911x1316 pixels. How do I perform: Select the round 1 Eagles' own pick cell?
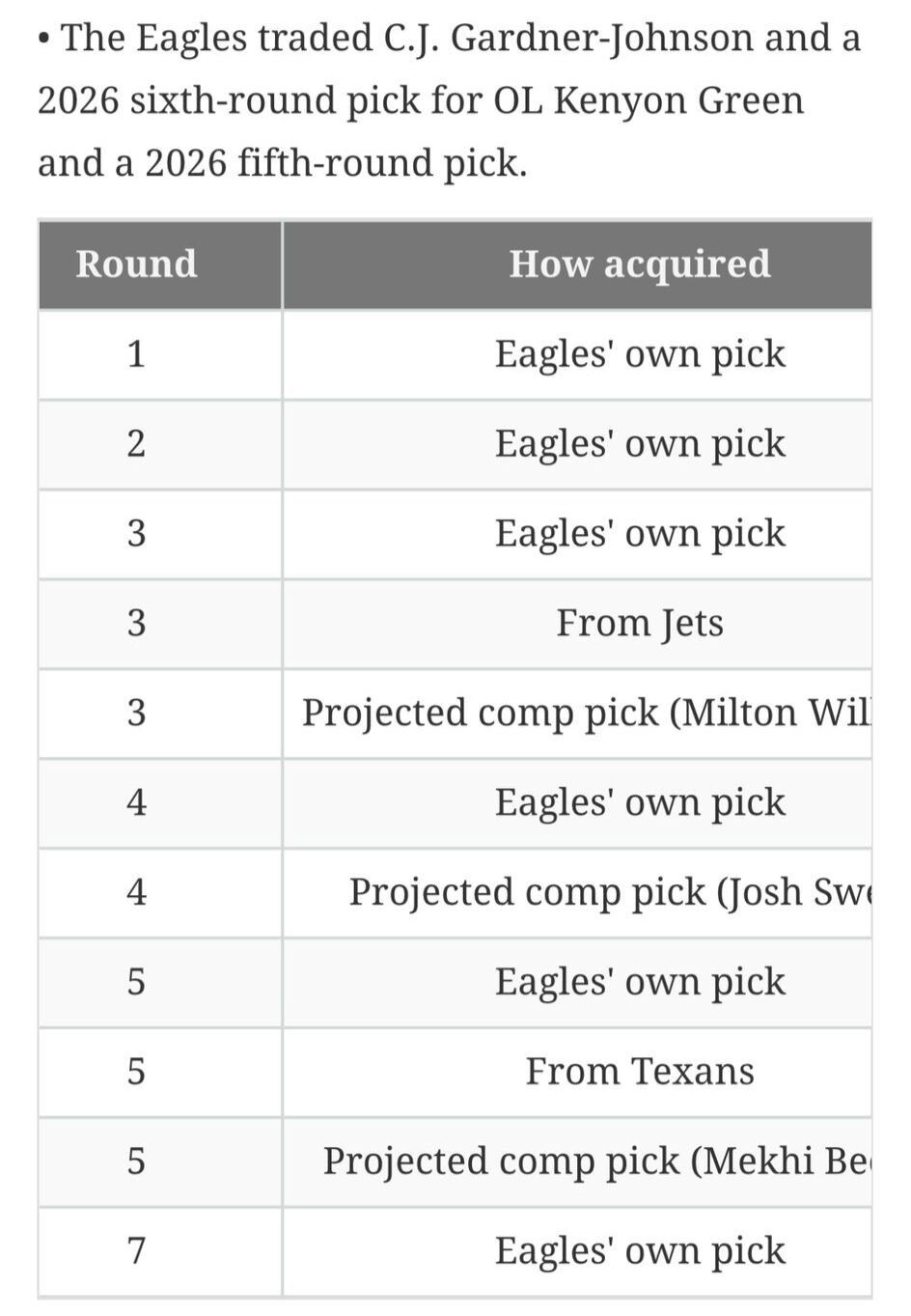(x=577, y=354)
